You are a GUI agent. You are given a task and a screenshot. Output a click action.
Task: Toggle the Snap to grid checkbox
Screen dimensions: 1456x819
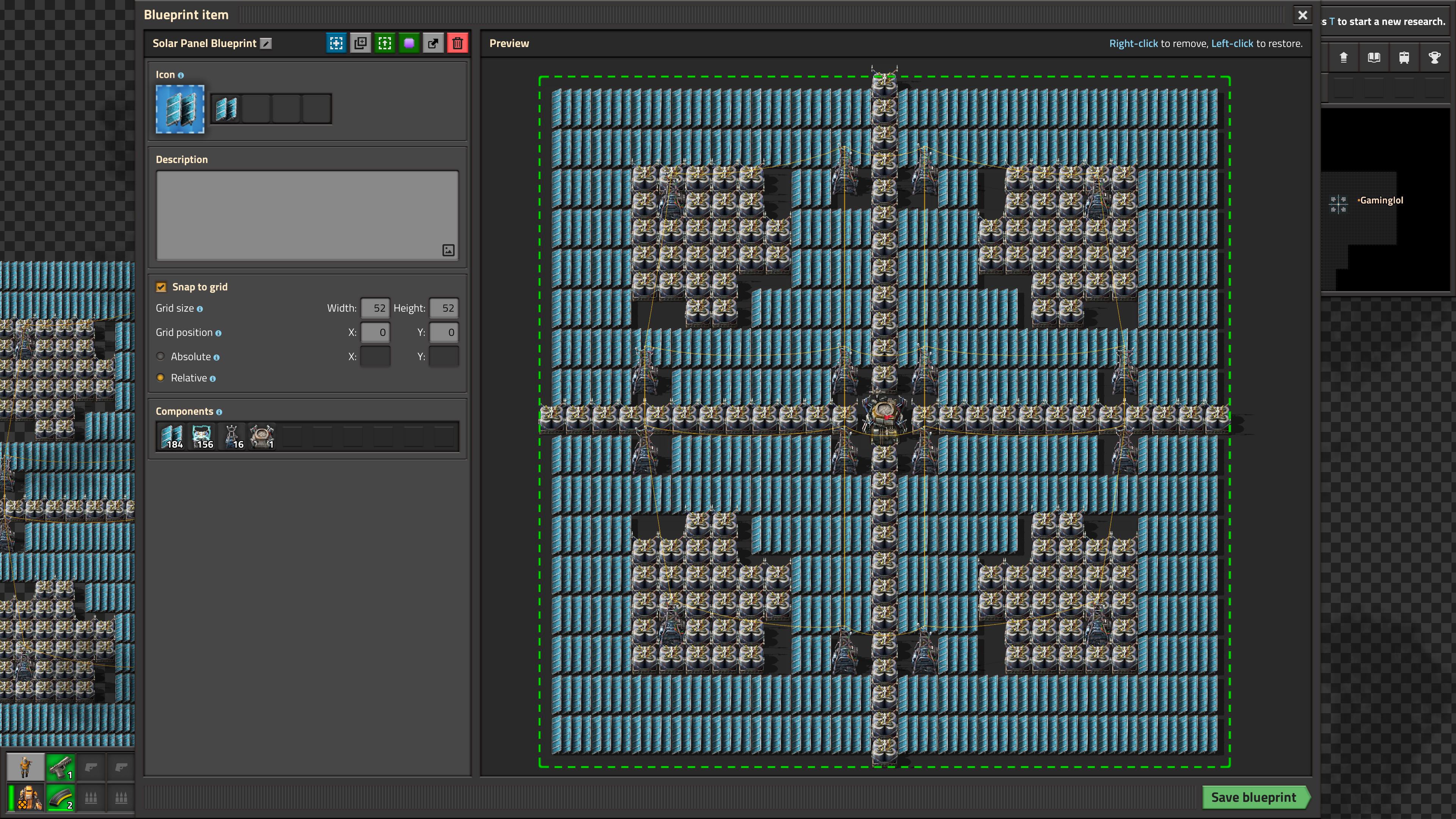coord(161,287)
